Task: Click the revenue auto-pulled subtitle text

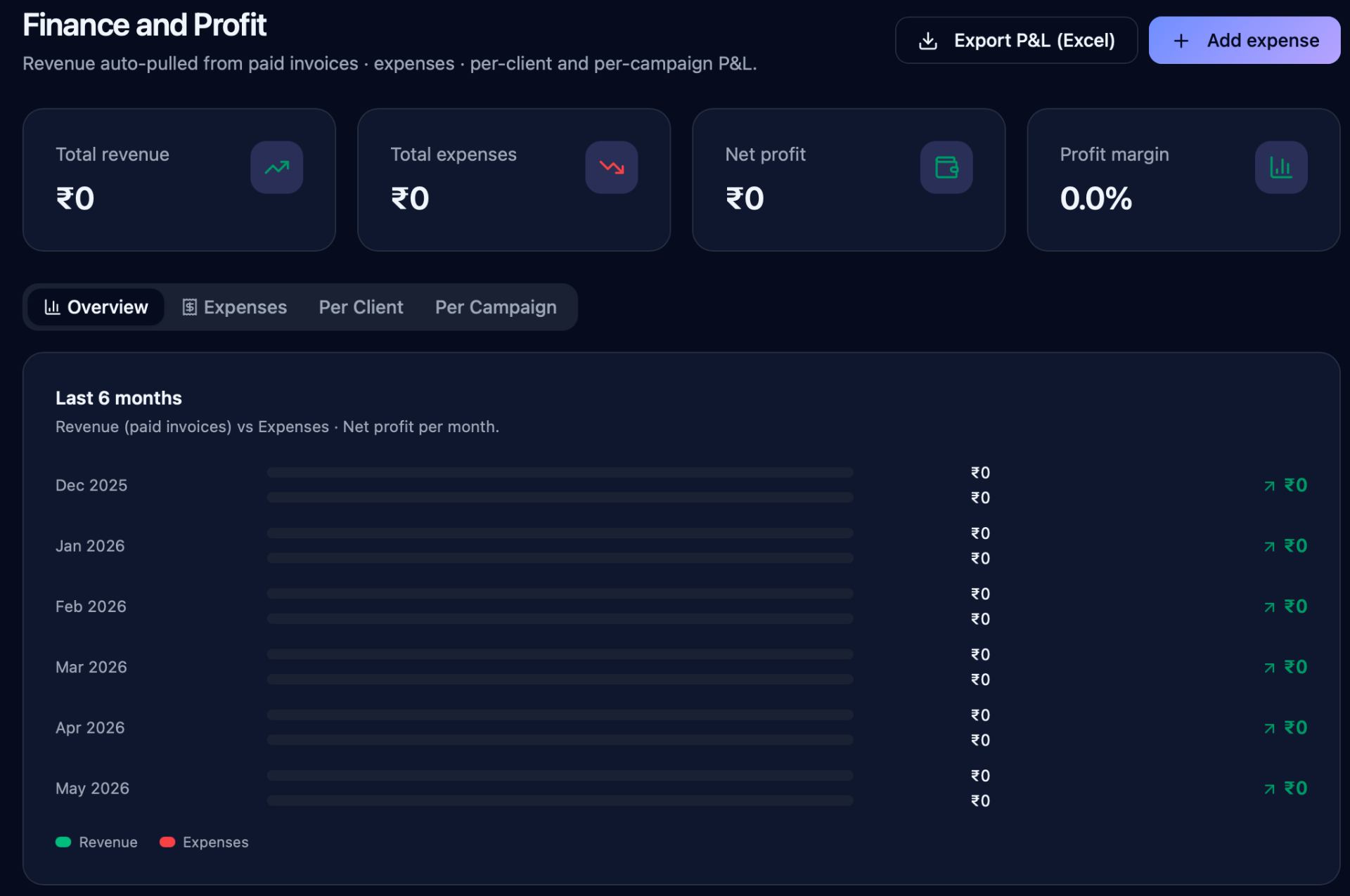Action: click(390, 64)
